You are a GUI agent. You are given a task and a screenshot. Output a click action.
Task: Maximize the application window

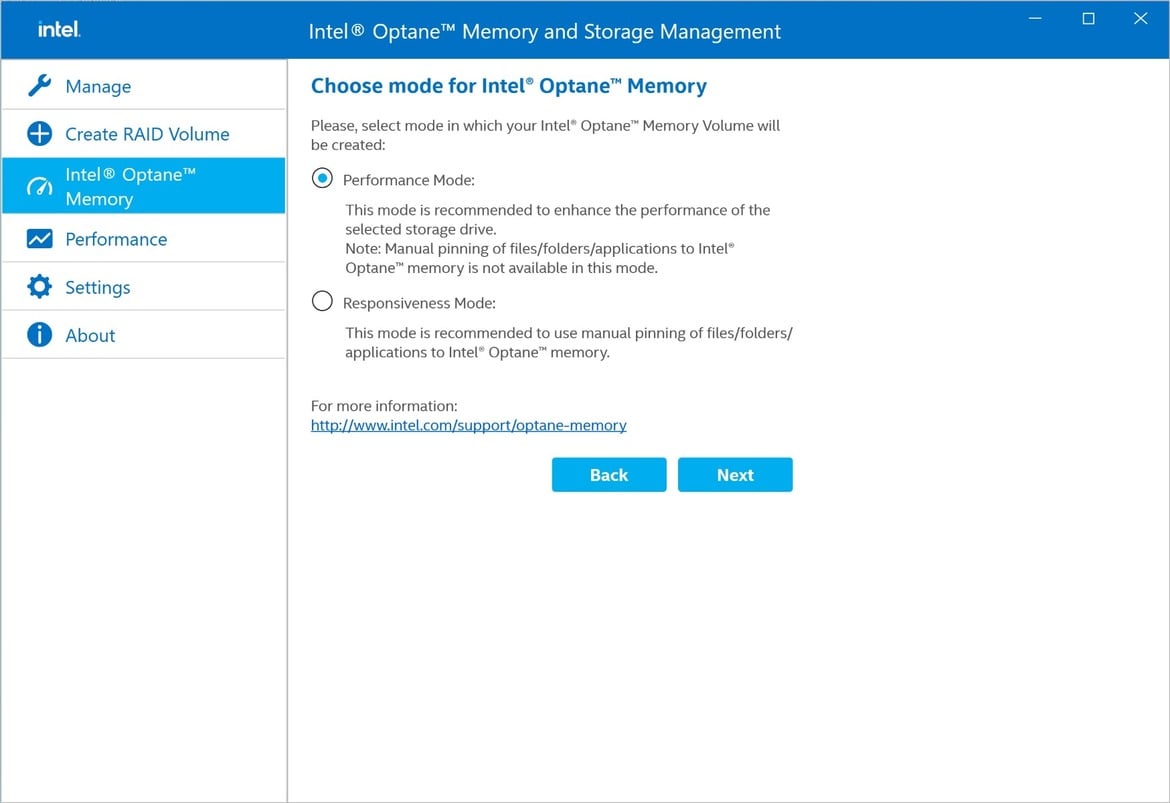tap(1089, 18)
